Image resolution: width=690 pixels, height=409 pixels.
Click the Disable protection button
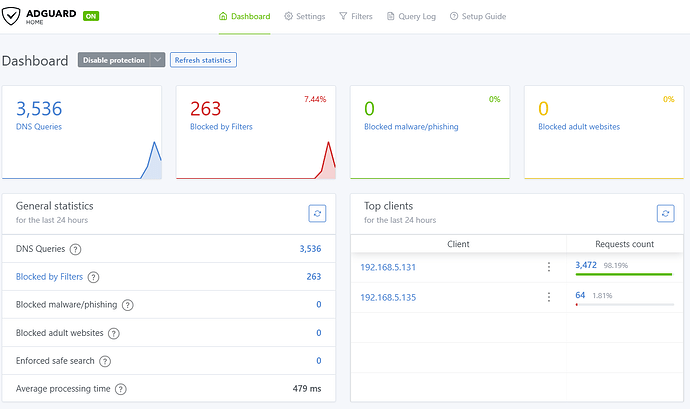pyautogui.click(x=113, y=60)
